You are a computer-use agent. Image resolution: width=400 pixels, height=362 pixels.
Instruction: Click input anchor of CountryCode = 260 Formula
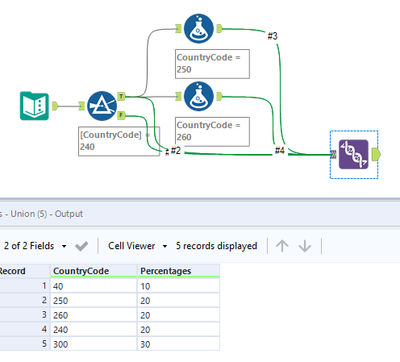click(178, 97)
